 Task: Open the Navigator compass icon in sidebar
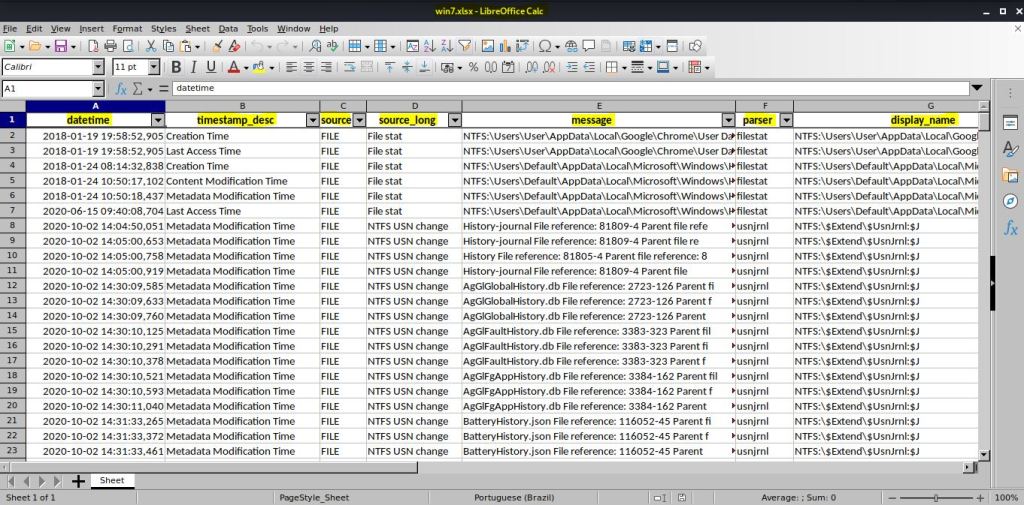[1010, 202]
